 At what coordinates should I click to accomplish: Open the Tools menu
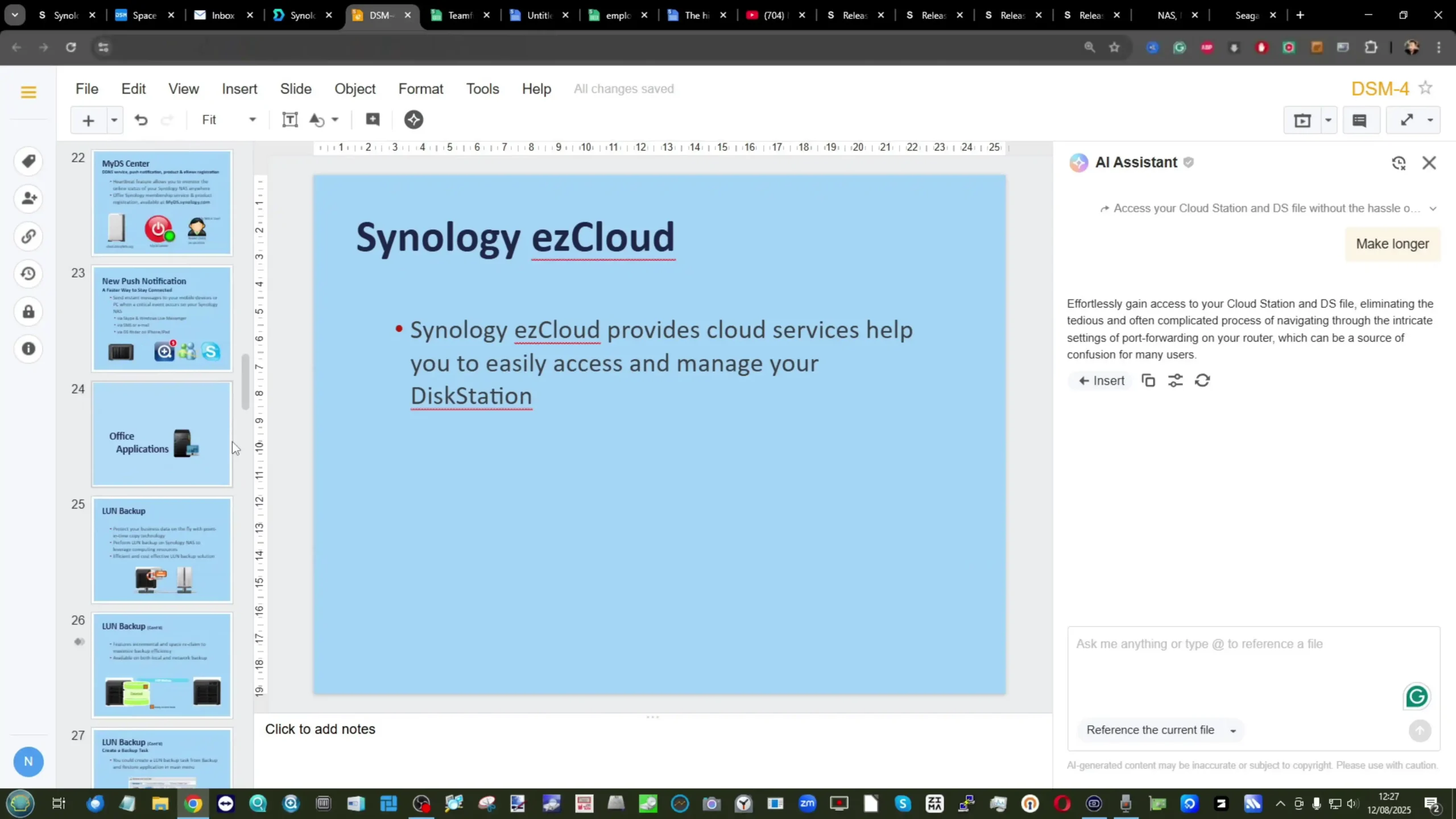click(x=483, y=89)
